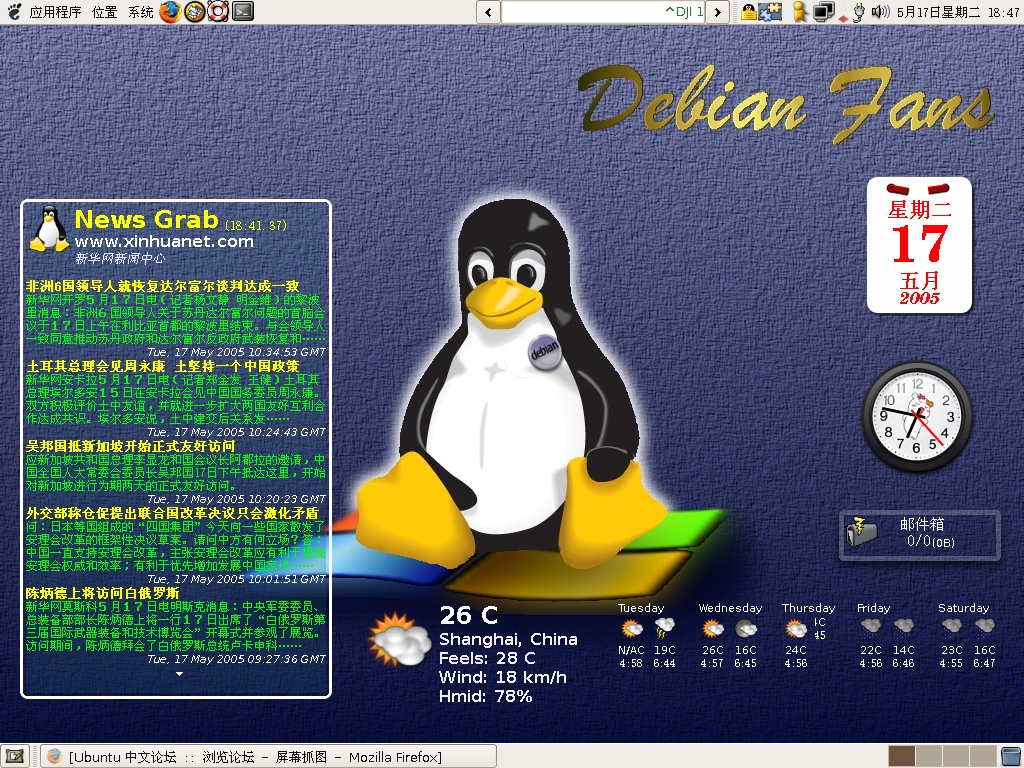Switch to the Mozilla Firefox taskbar window
The height and width of the screenshot is (768, 1024).
coord(268,757)
